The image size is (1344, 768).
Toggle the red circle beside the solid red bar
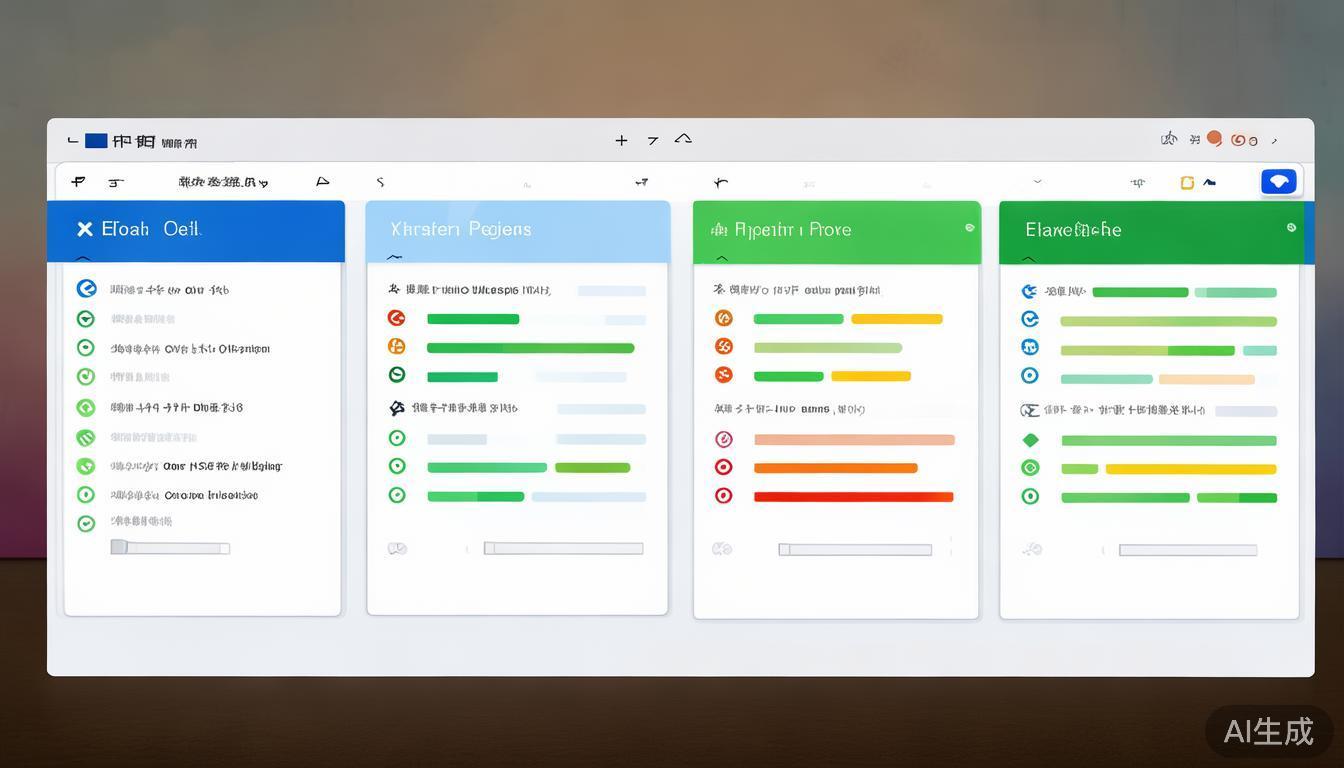[723, 496]
